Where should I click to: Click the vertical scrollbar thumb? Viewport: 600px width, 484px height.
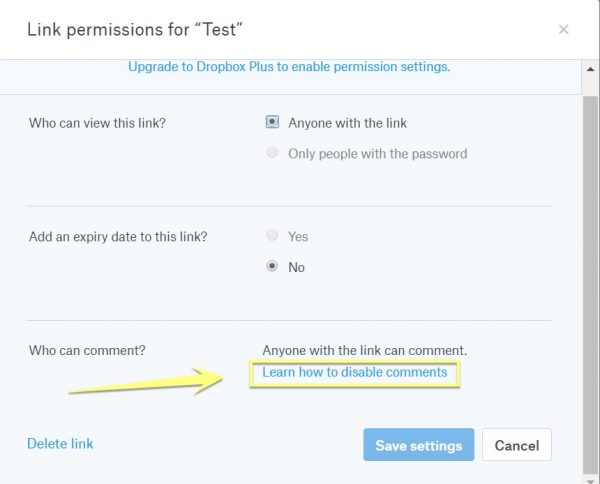590,285
